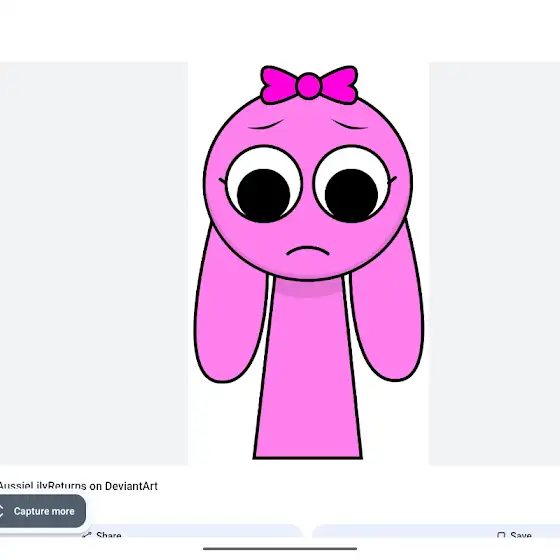The width and height of the screenshot is (560, 560).
Task: Click the character's right eyebrow
Action: tap(349, 124)
